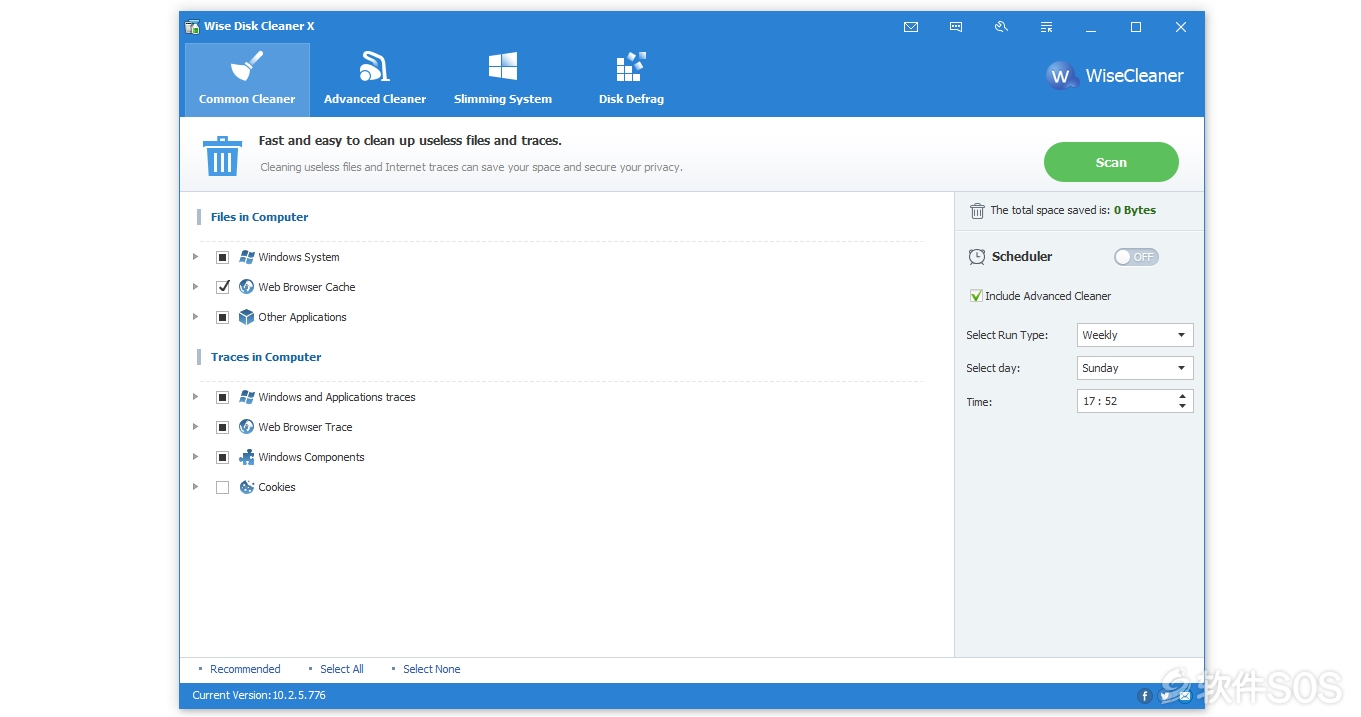The width and height of the screenshot is (1361, 717).
Task: Uncheck the Web Browser Cache checkbox
Action: coord(222,287)
